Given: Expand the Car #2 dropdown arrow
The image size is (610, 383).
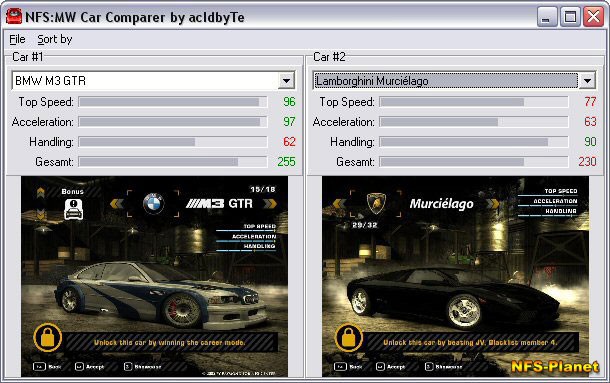Looking at the screenshot, I should [x=587, y=81].
